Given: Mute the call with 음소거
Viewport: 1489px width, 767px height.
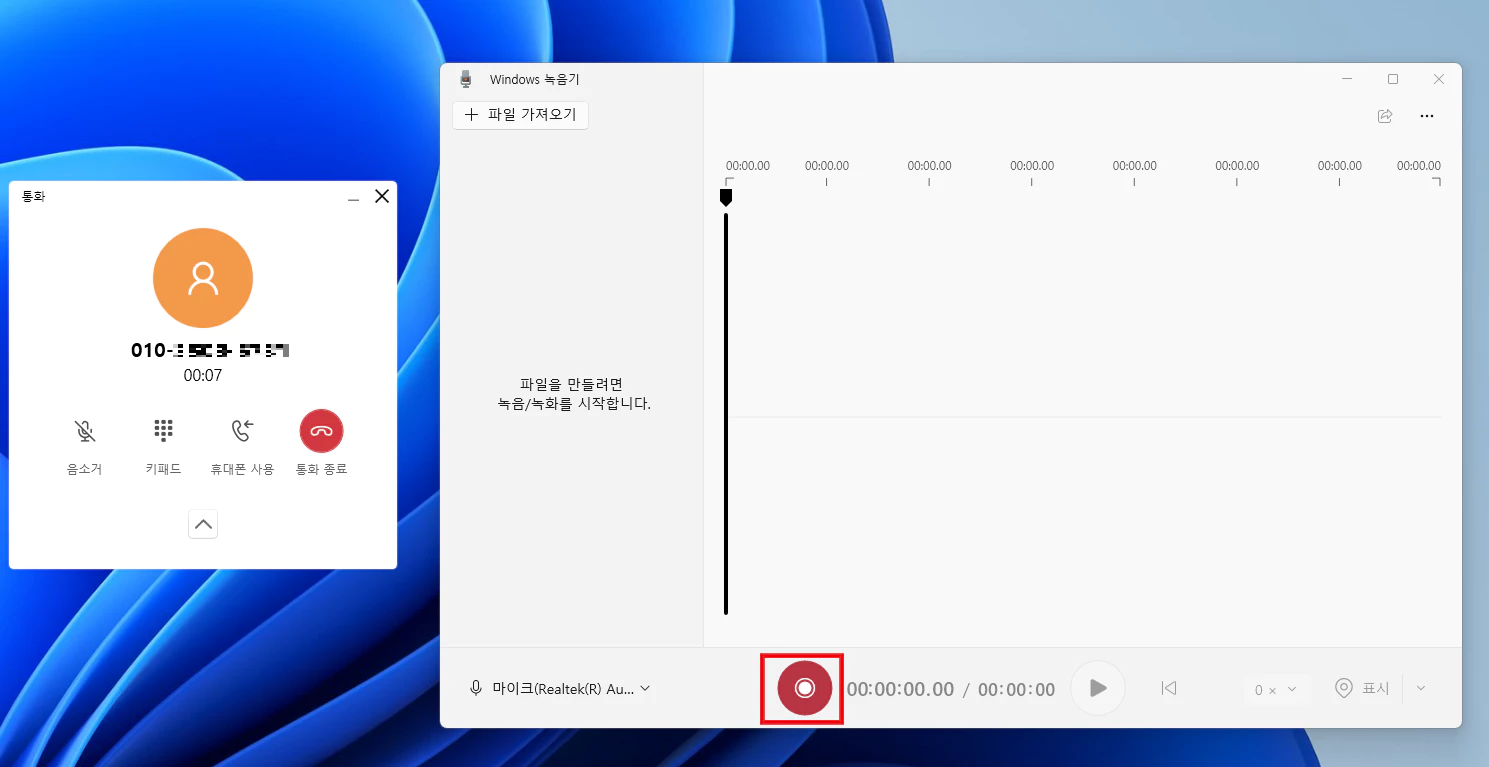Looking at the screenshot, I should tap(85, 445).
